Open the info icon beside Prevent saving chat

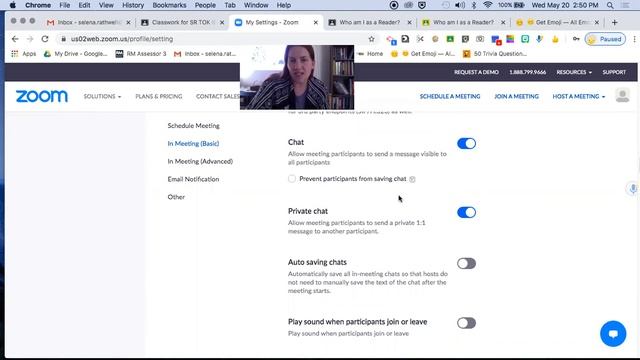click(412, 179)
